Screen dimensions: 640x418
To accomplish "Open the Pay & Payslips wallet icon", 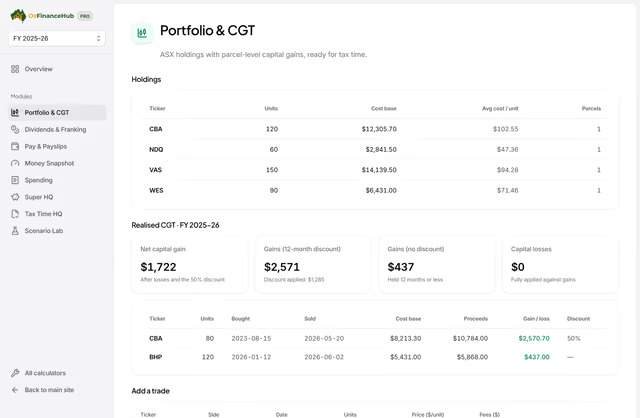I will point(15,146).
